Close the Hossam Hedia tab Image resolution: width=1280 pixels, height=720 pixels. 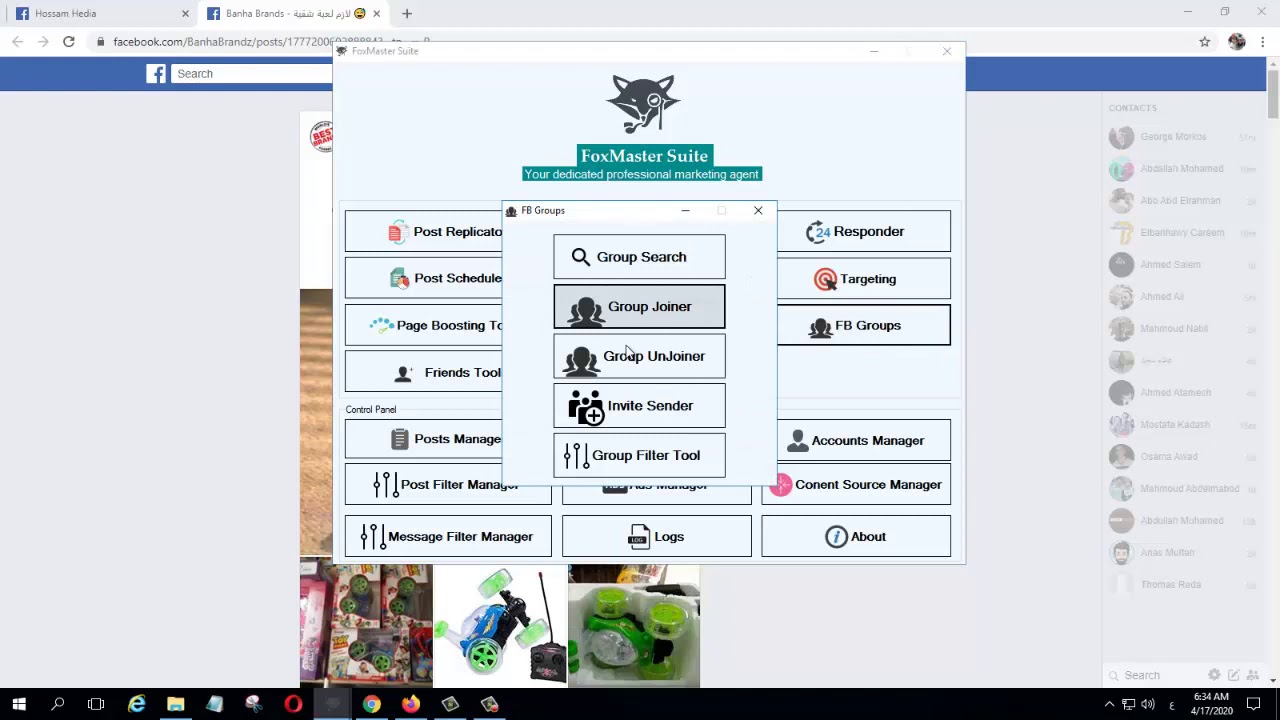click(185, 14)
